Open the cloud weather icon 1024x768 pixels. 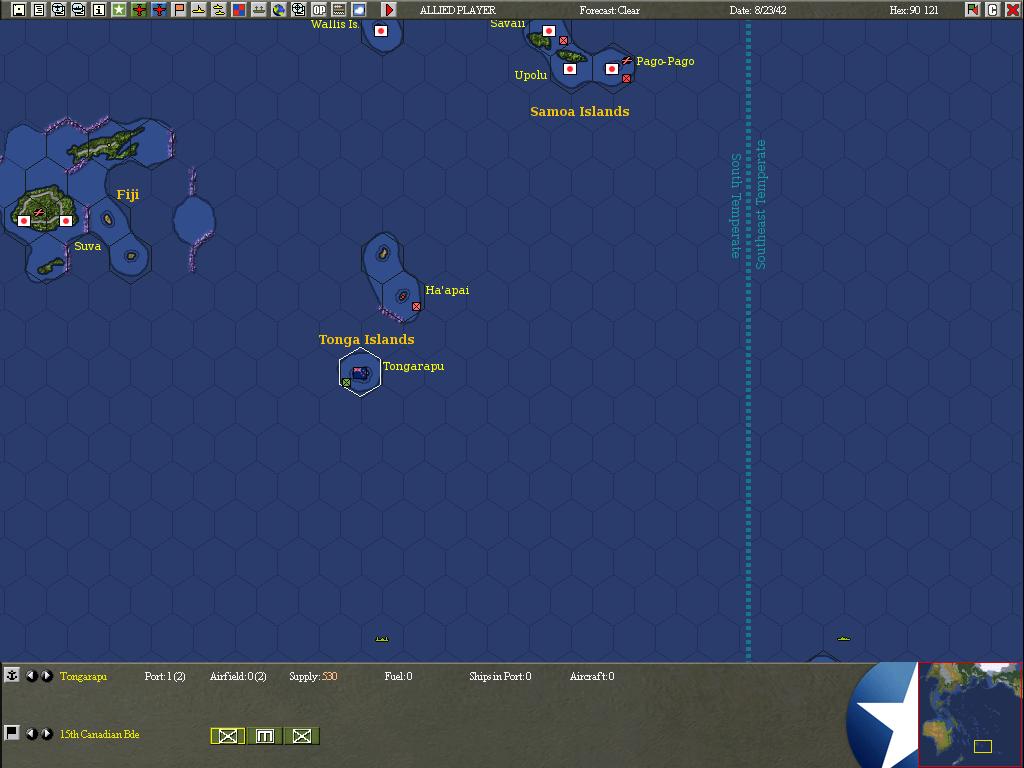point(359,10)
